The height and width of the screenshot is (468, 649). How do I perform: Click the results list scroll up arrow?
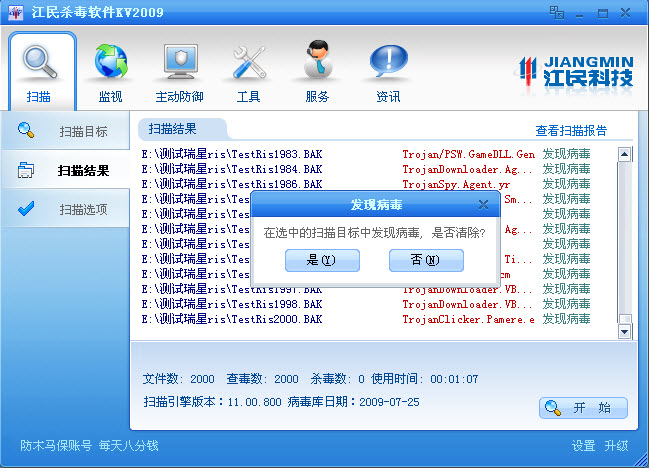pos(624,154)
